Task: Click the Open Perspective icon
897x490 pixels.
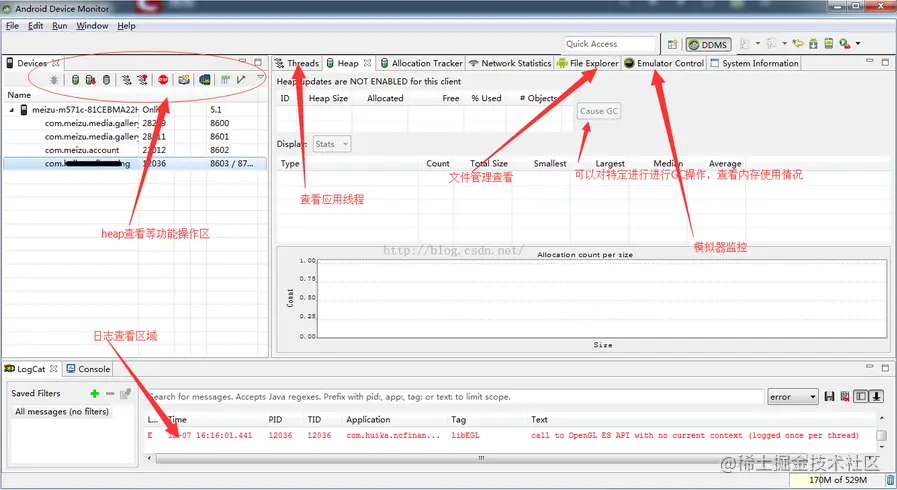Action: pos(673,44)
